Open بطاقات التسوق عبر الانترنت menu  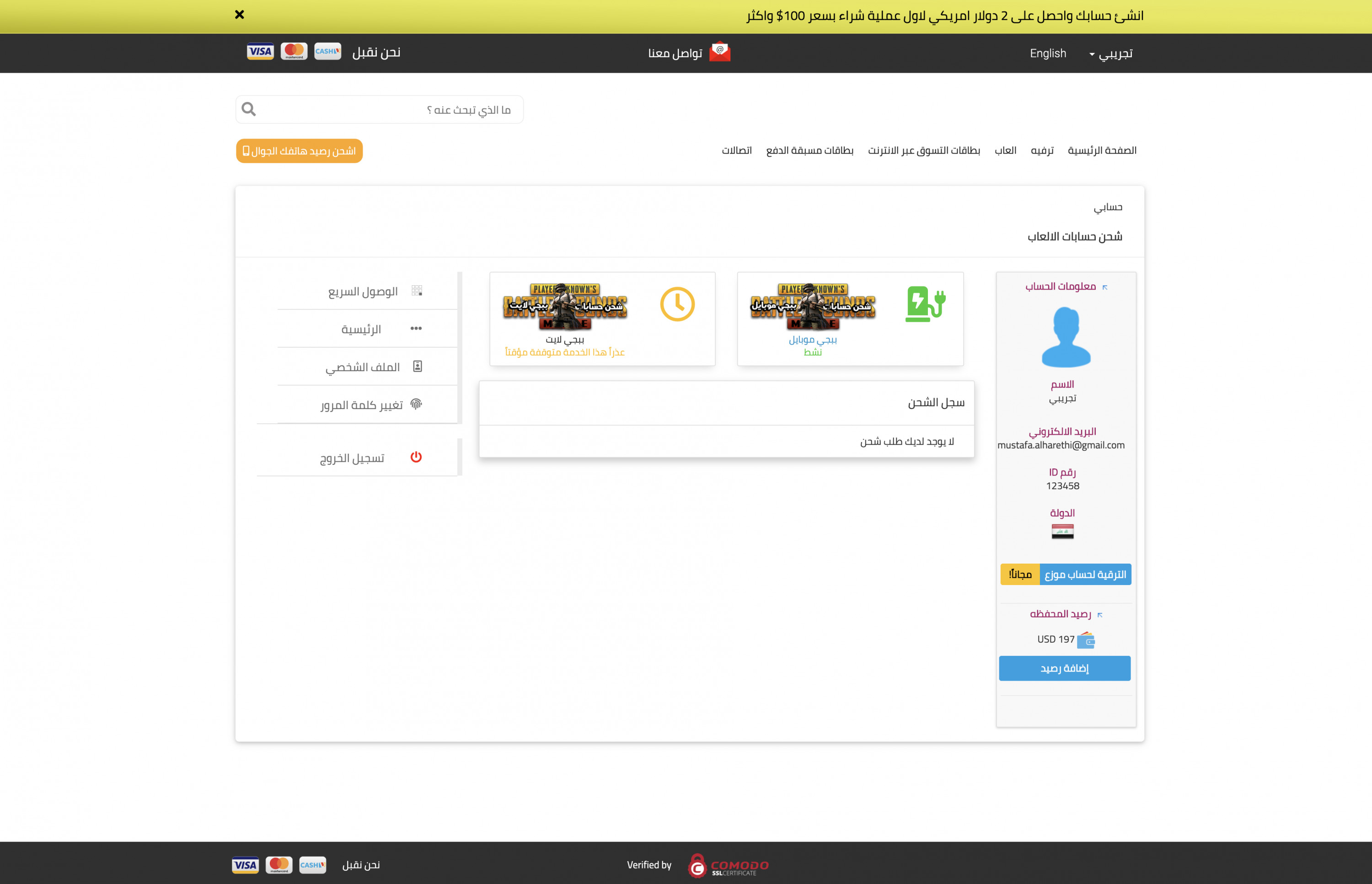point(924,150)
